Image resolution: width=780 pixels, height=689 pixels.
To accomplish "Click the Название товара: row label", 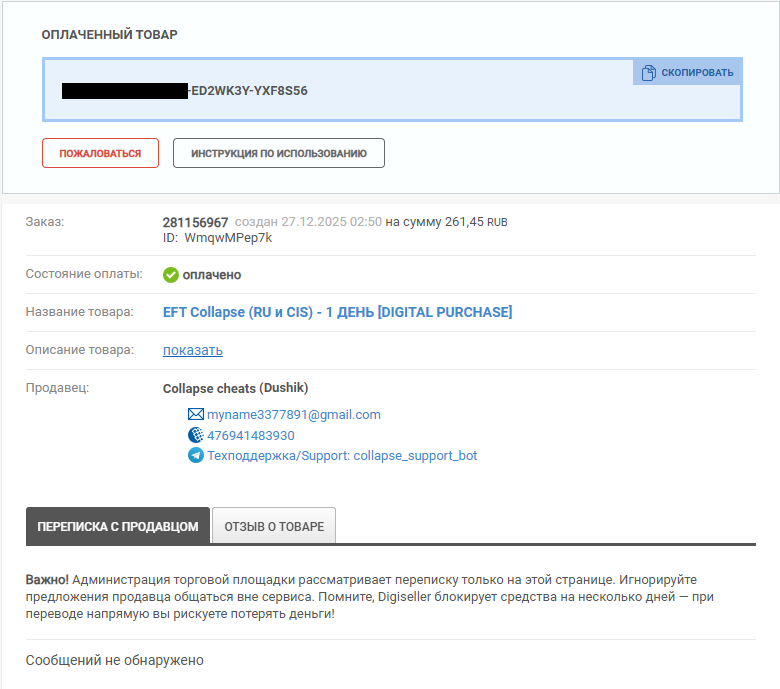I will (80, 312).
